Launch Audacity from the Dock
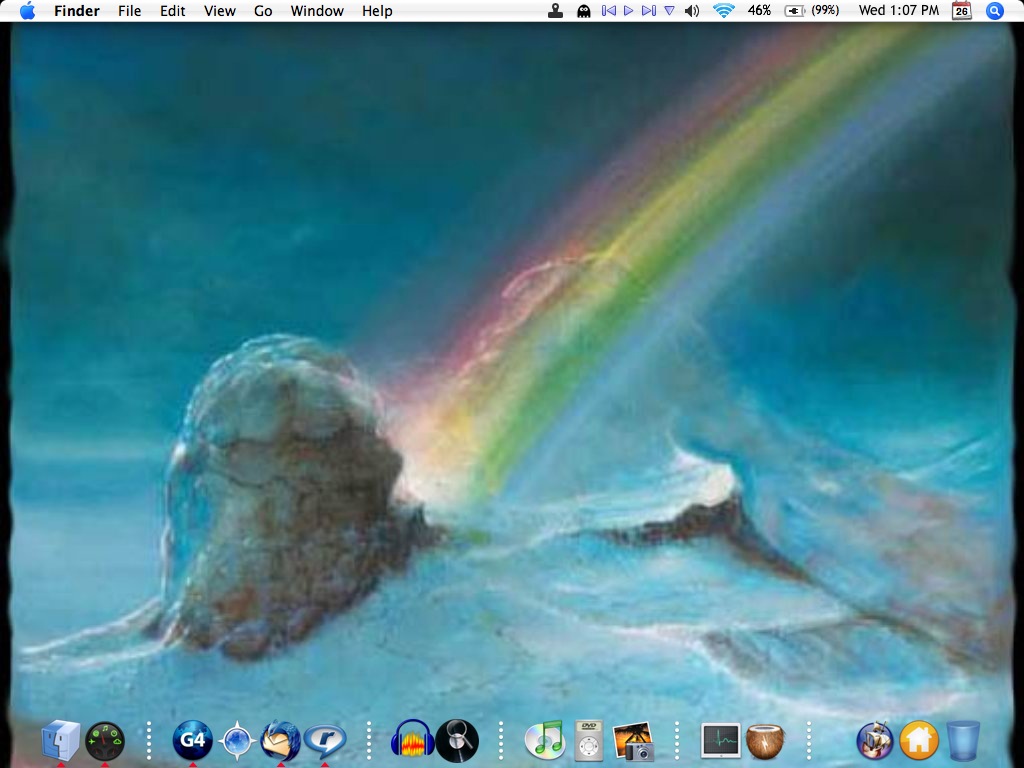 pos(413,740)
